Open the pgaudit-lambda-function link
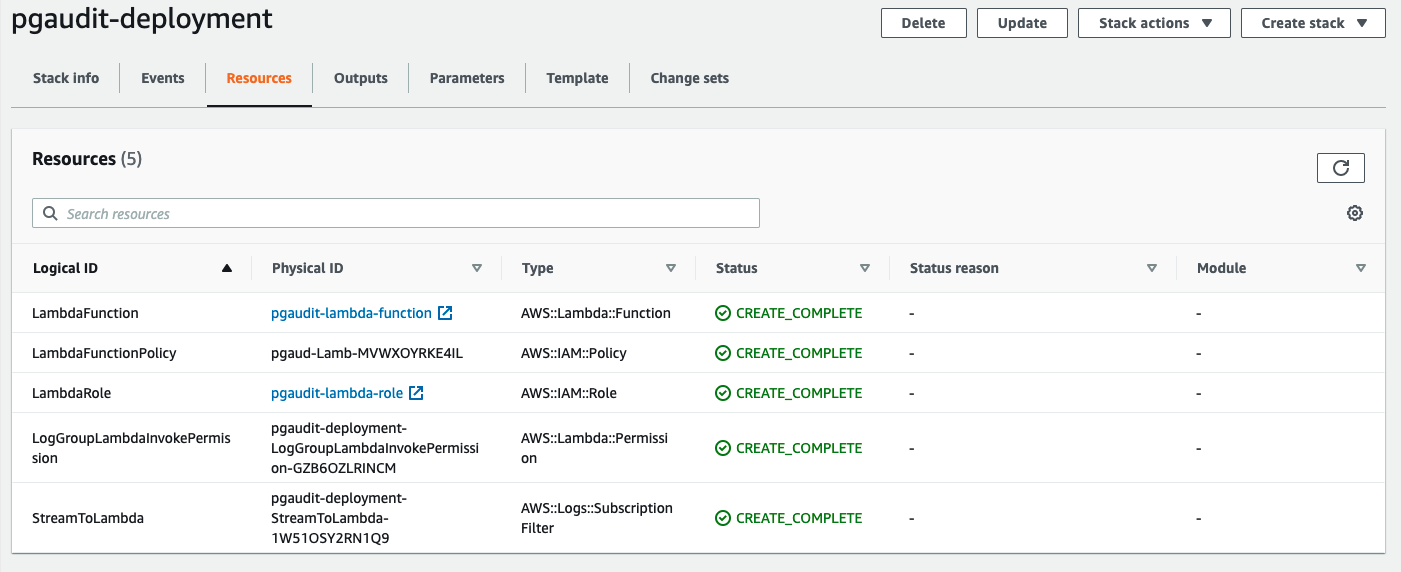 (x=351, y=313)
